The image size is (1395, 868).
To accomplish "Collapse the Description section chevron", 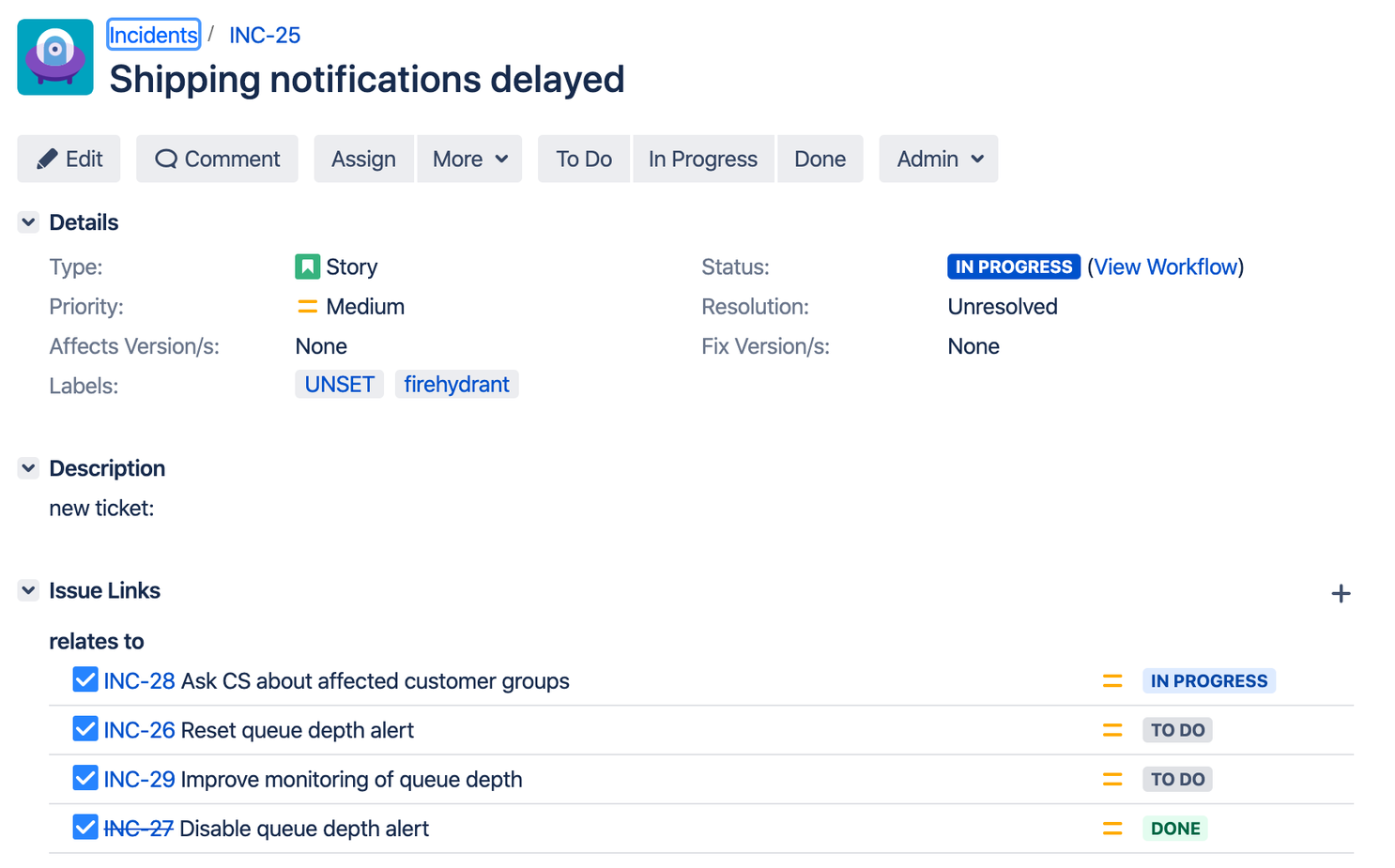I will (28, 468).
